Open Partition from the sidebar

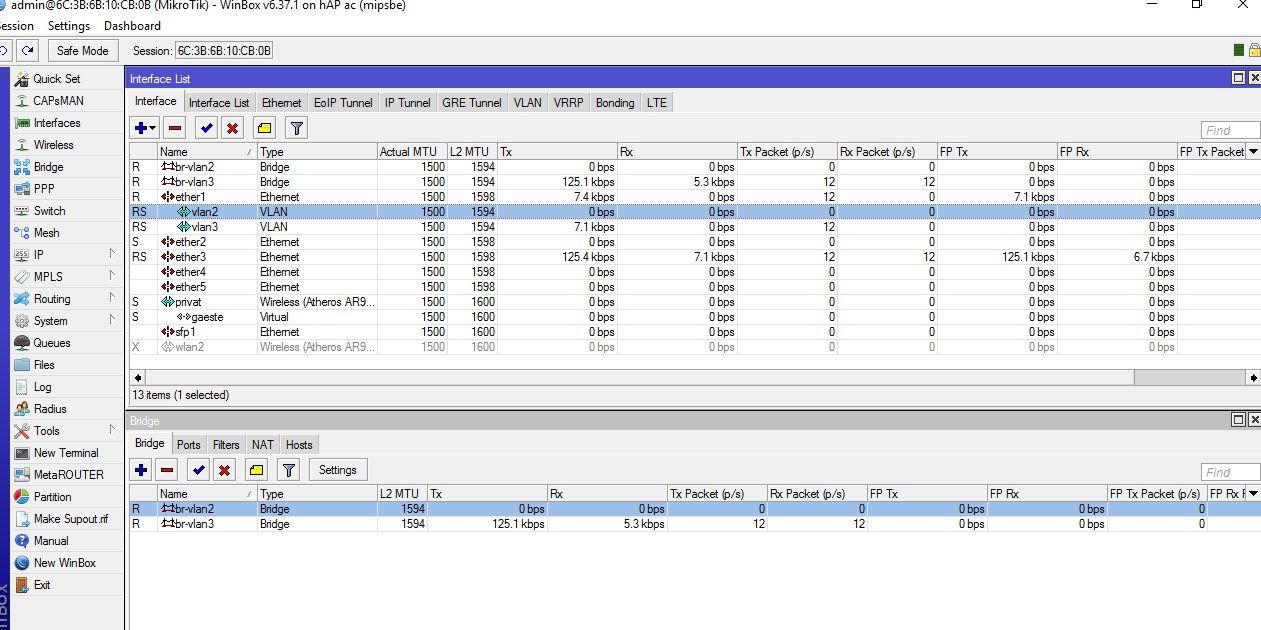[x=52, y=497]
